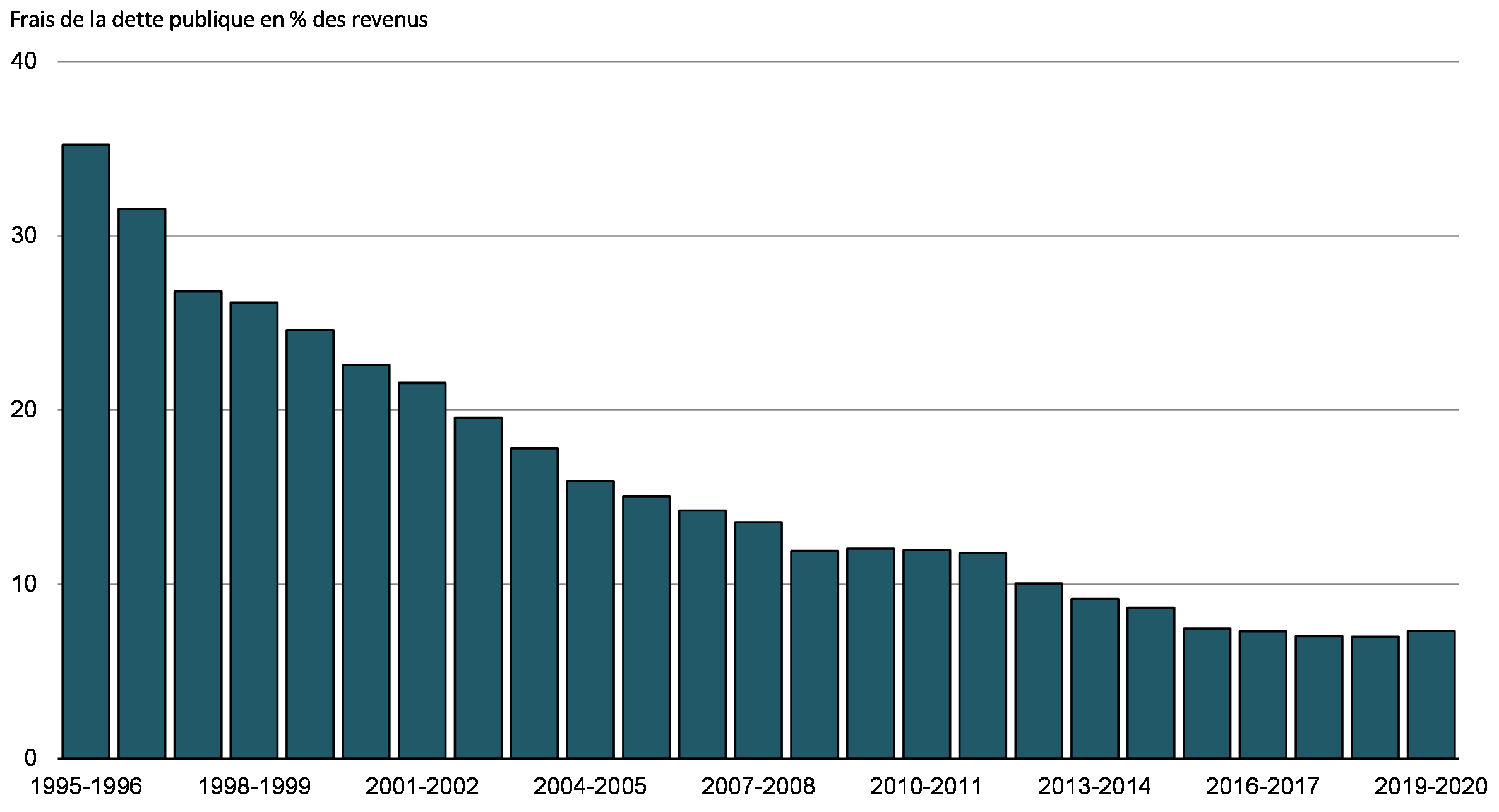
Task: Select the bar above 1998-1999 label
Action: tap(254, 530)
